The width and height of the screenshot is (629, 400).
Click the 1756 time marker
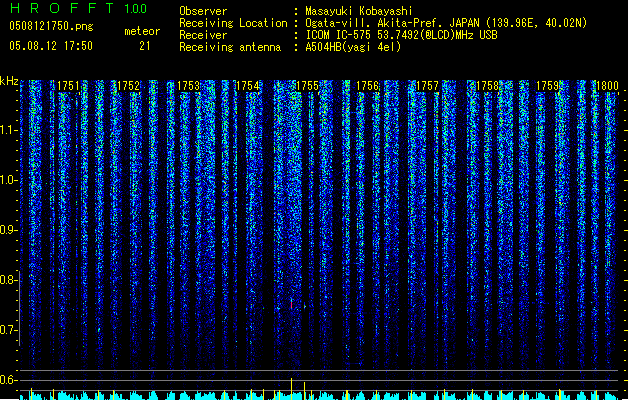[367, 86]
